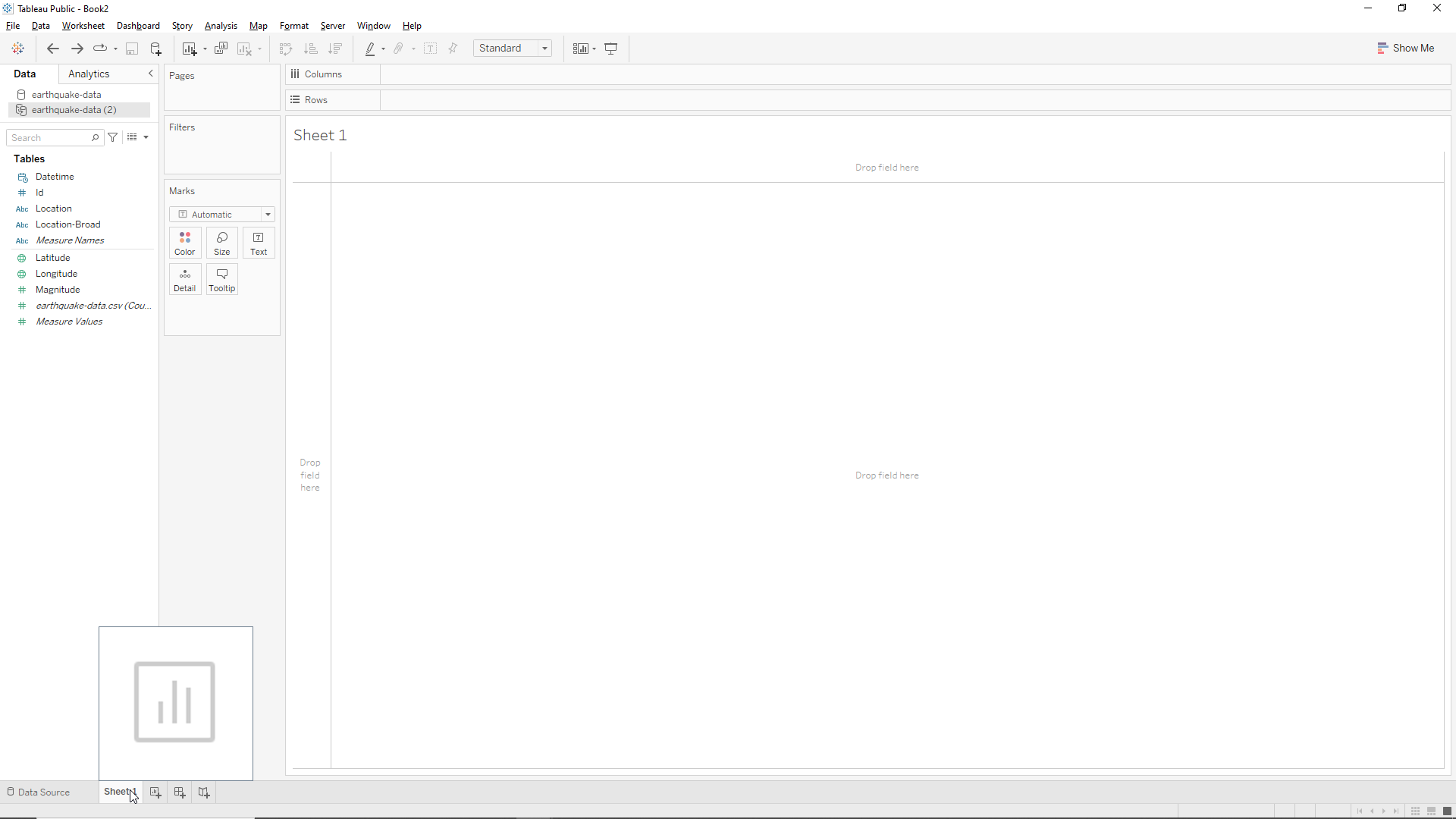Open the Worksheet menu
The image size is (1456, 819).
point(83,26)
